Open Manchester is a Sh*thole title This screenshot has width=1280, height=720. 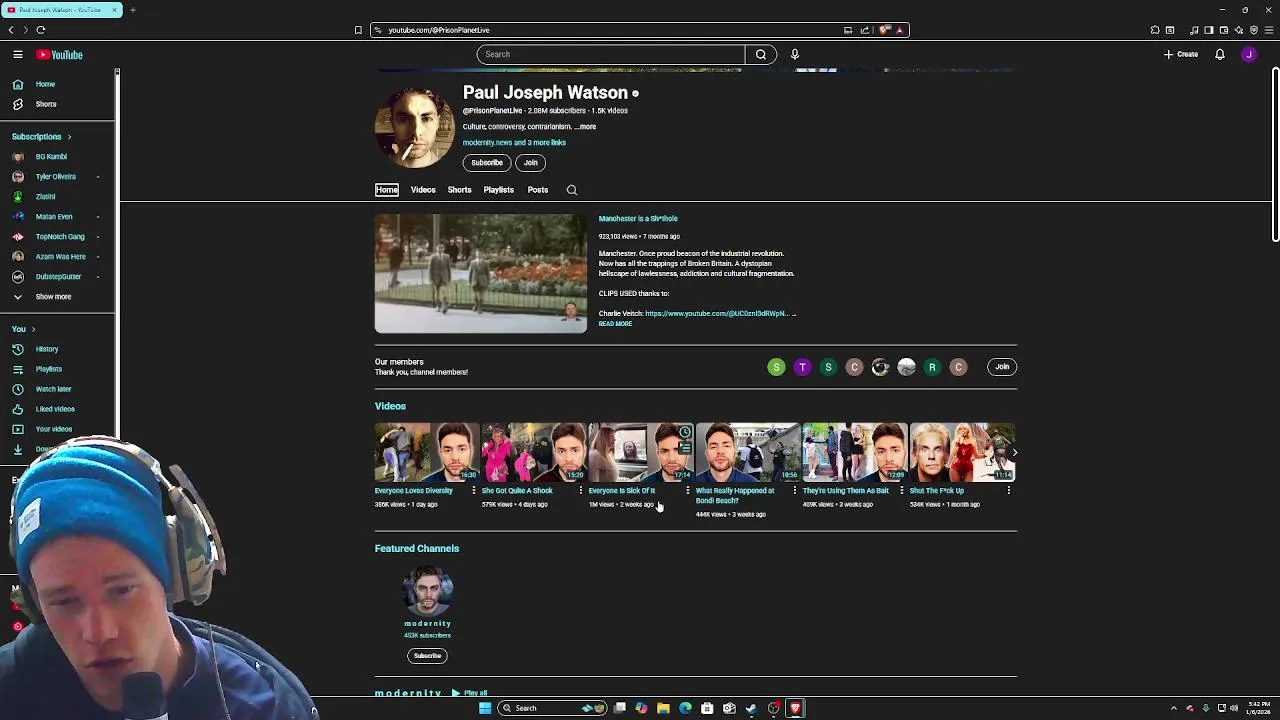coord(638,219)
